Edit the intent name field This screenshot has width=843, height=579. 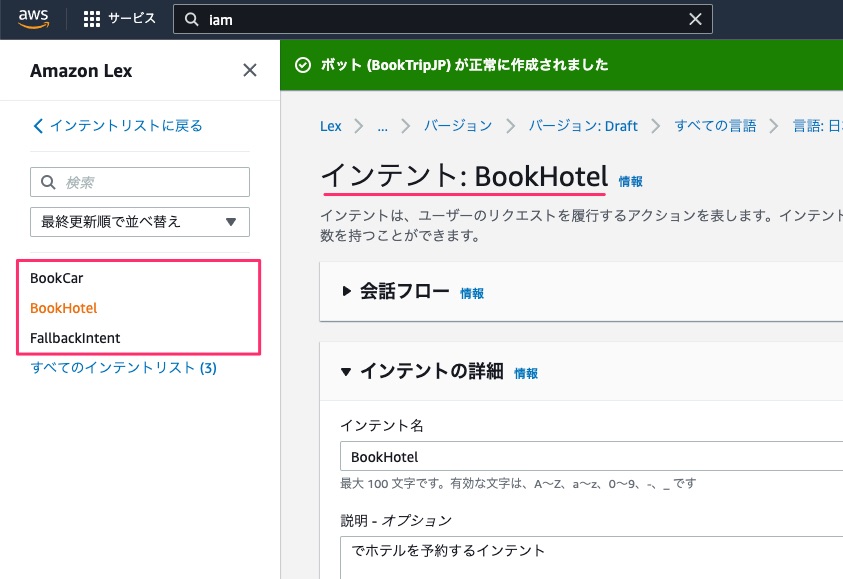[x=591, y=456]
